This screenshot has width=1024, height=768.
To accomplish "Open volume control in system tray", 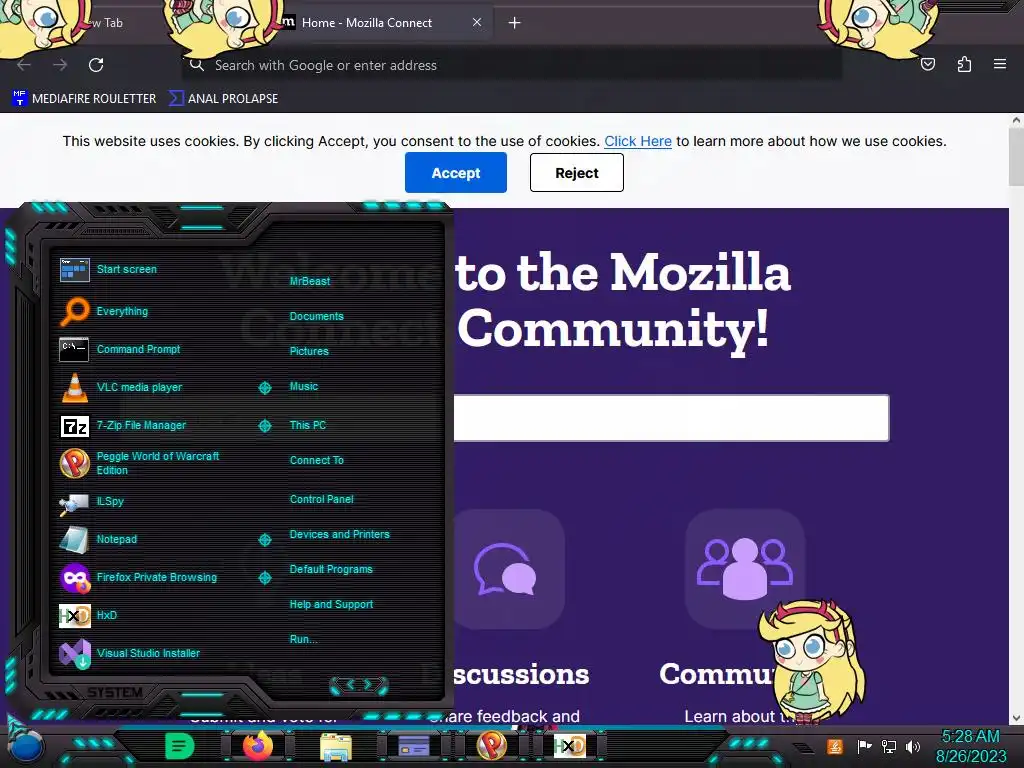I will tap(913, 746).
